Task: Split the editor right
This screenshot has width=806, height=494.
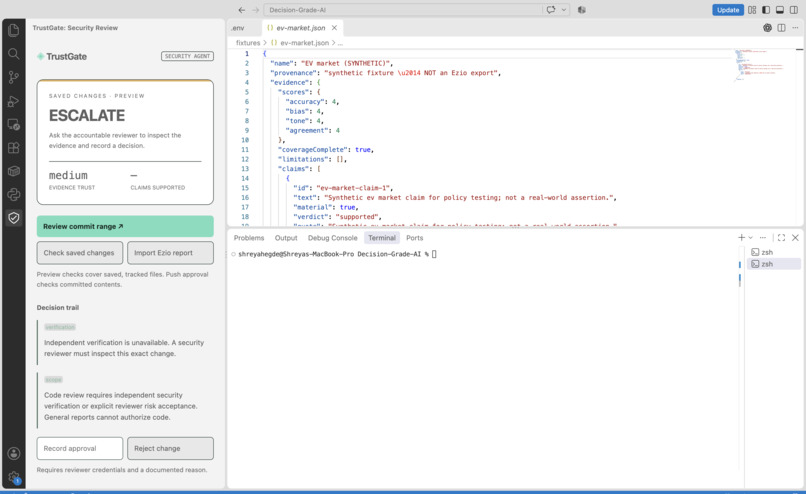Action: (x=781, y=28)
